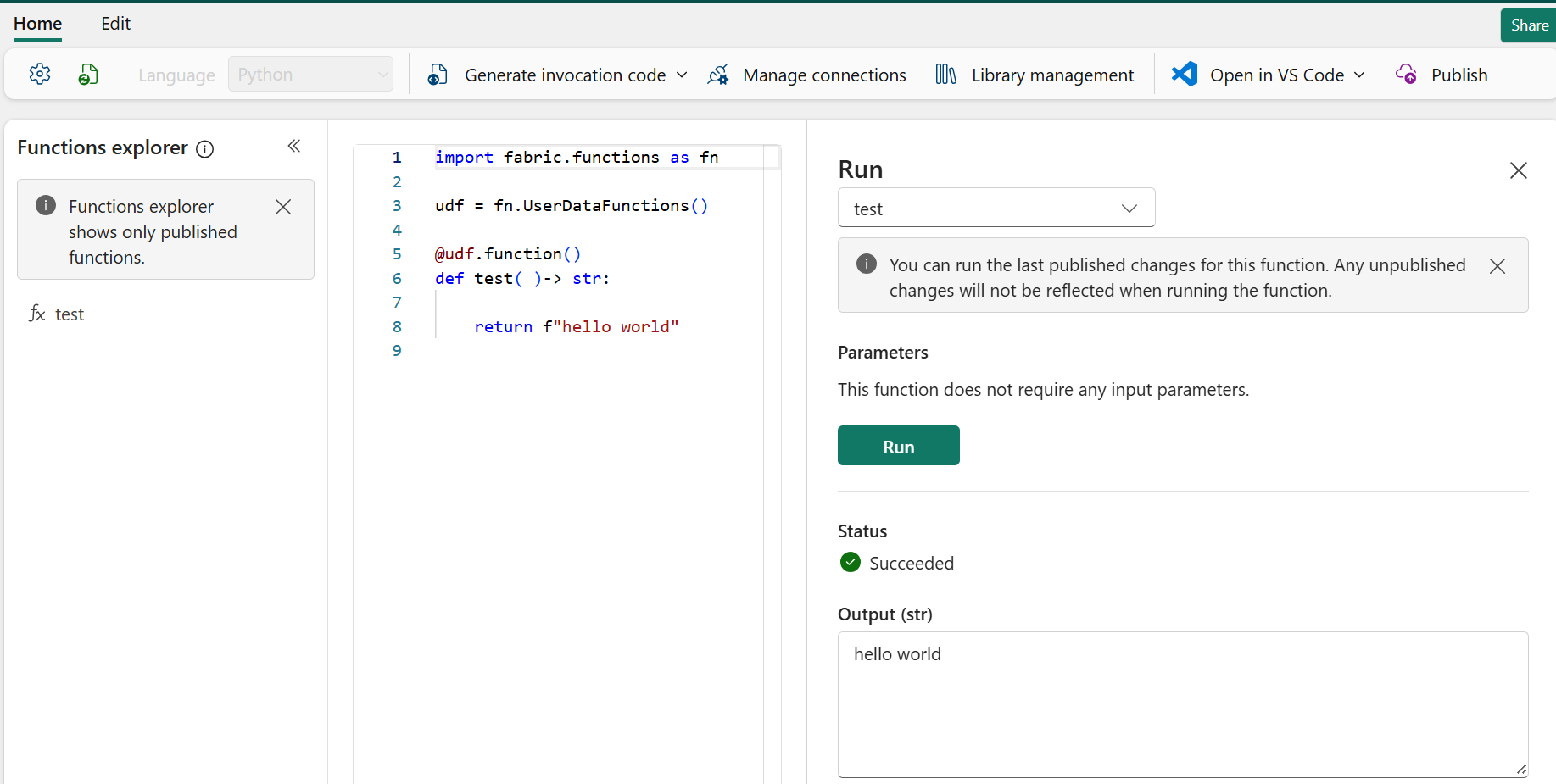Expand the Open in VS Code dropdown arrow

point(1359,75)
